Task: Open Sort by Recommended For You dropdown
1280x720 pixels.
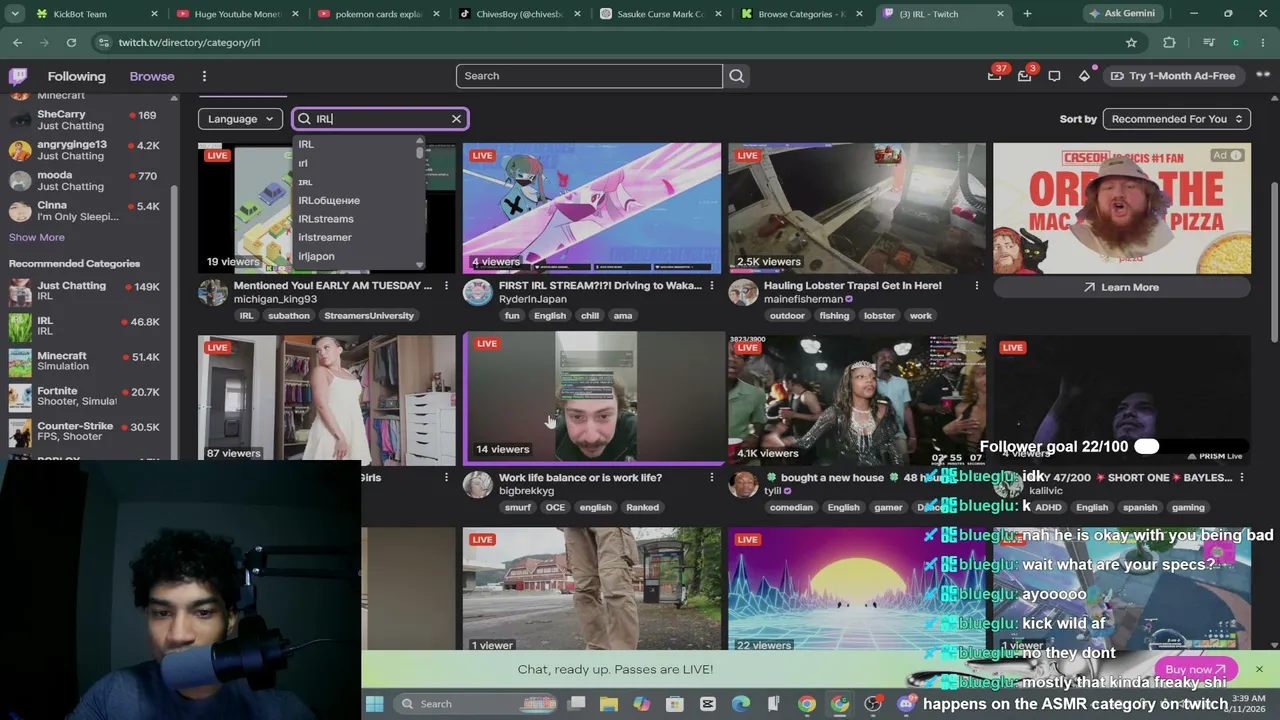Action: point(1176,119)
